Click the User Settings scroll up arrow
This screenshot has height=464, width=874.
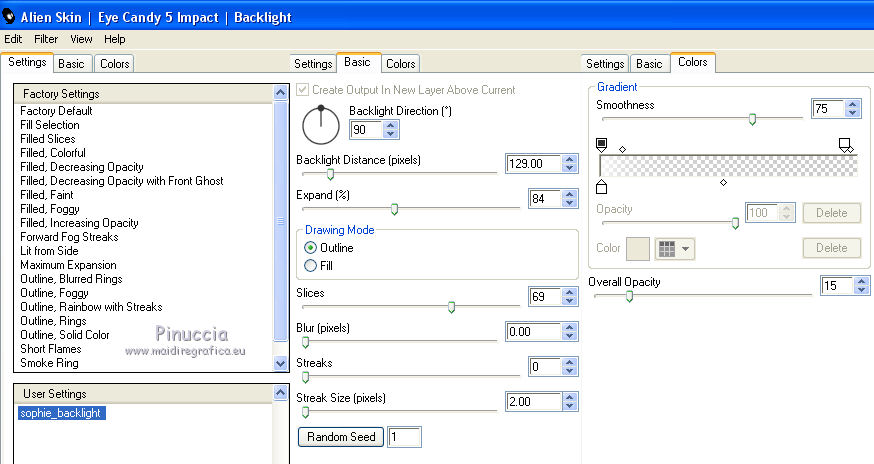(280, 393)
